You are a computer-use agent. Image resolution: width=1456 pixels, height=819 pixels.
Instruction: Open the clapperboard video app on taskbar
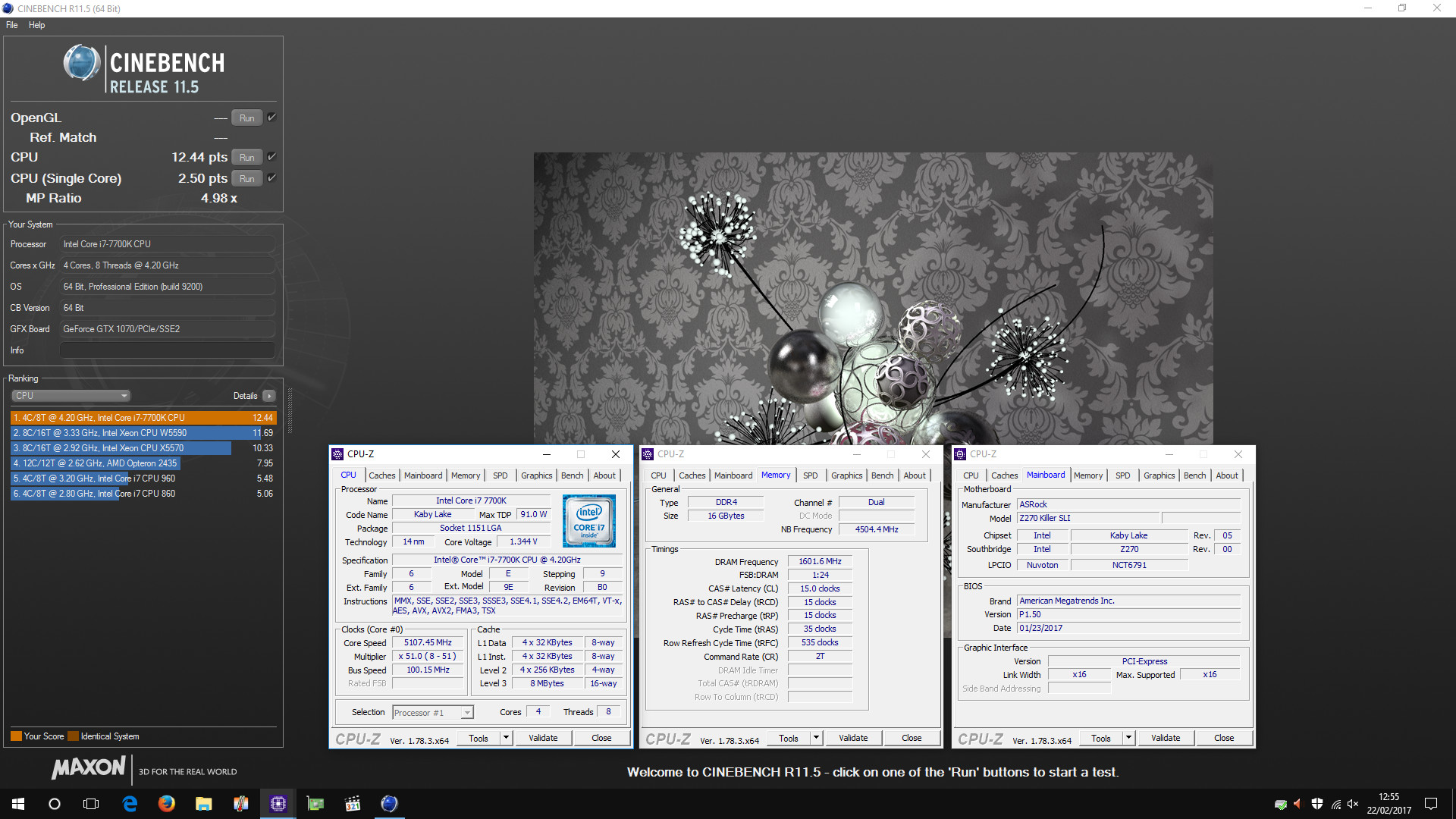coord(352,804)
